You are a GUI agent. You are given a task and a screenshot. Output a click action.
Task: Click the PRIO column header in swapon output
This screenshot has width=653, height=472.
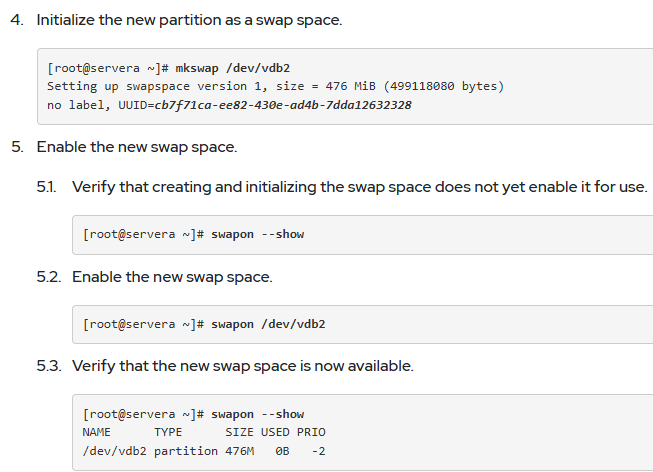[311, 432]
